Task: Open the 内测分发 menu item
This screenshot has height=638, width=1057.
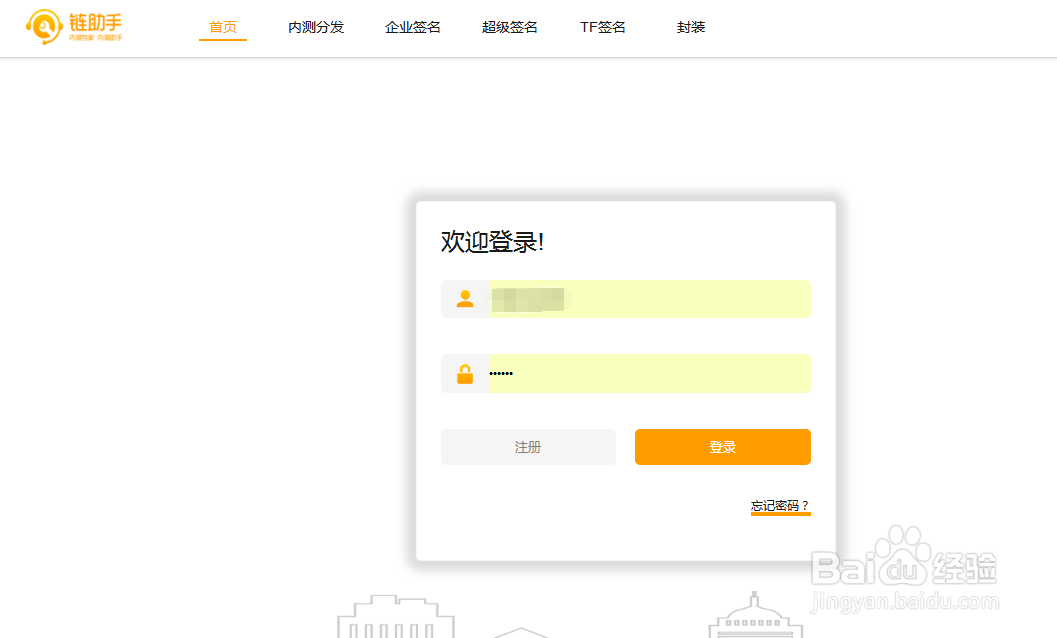Action: pyautogui.click(x=316, y=27)
